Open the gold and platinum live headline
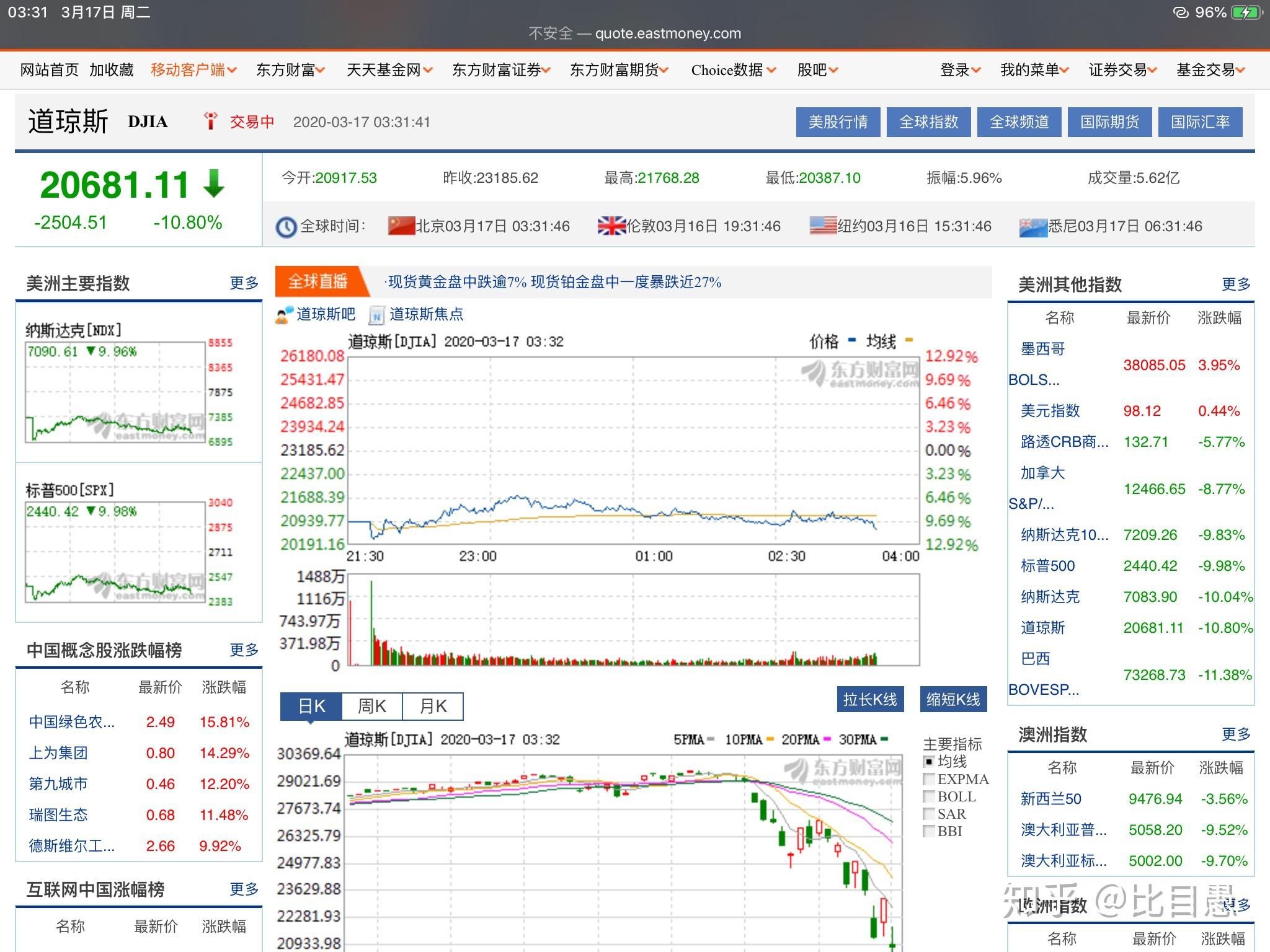Viewport: 1270px width, 952px height. pos(553,283)
